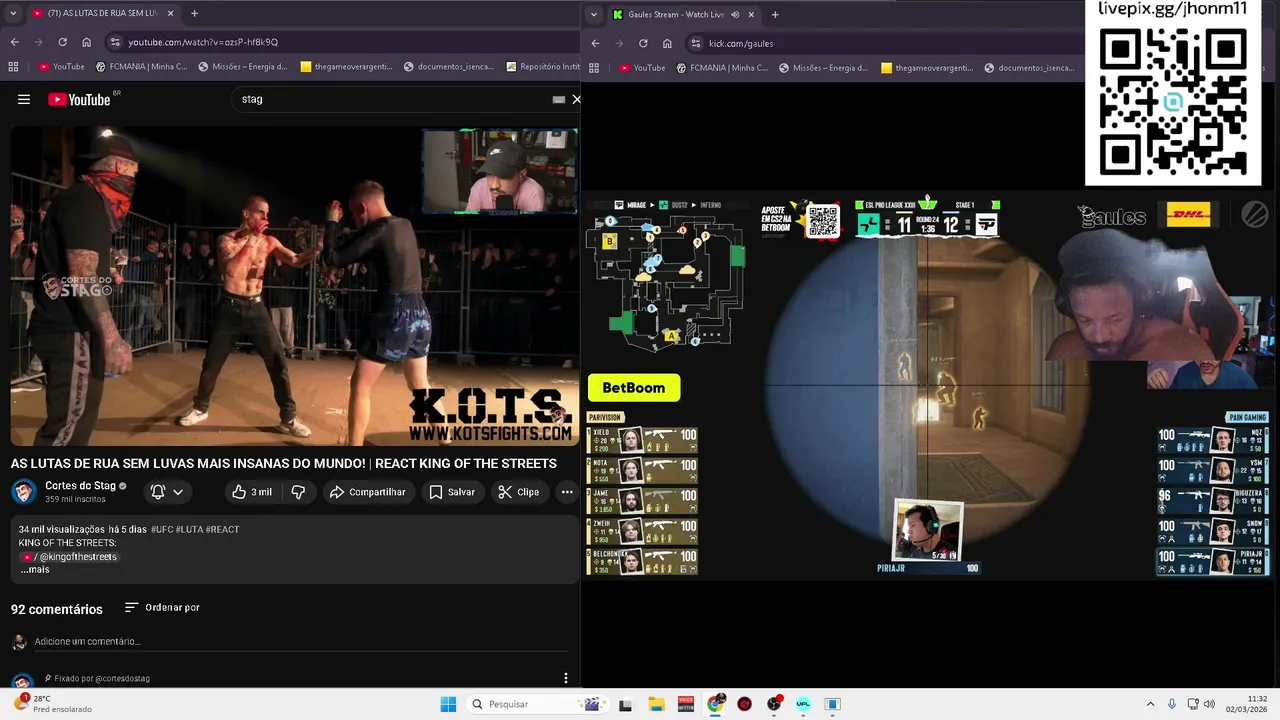Open the 11:32 clock and date panel
This screenshot has height=720, width=1280.
pyautogui.click(x=1249, y=704)
